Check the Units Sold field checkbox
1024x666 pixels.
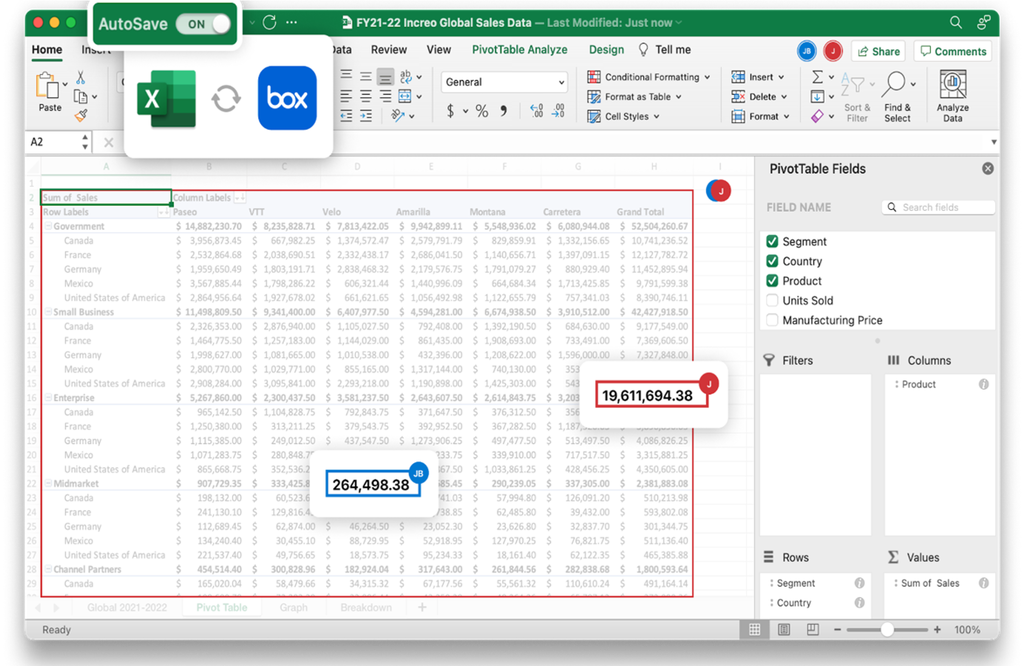click(772, 301)
